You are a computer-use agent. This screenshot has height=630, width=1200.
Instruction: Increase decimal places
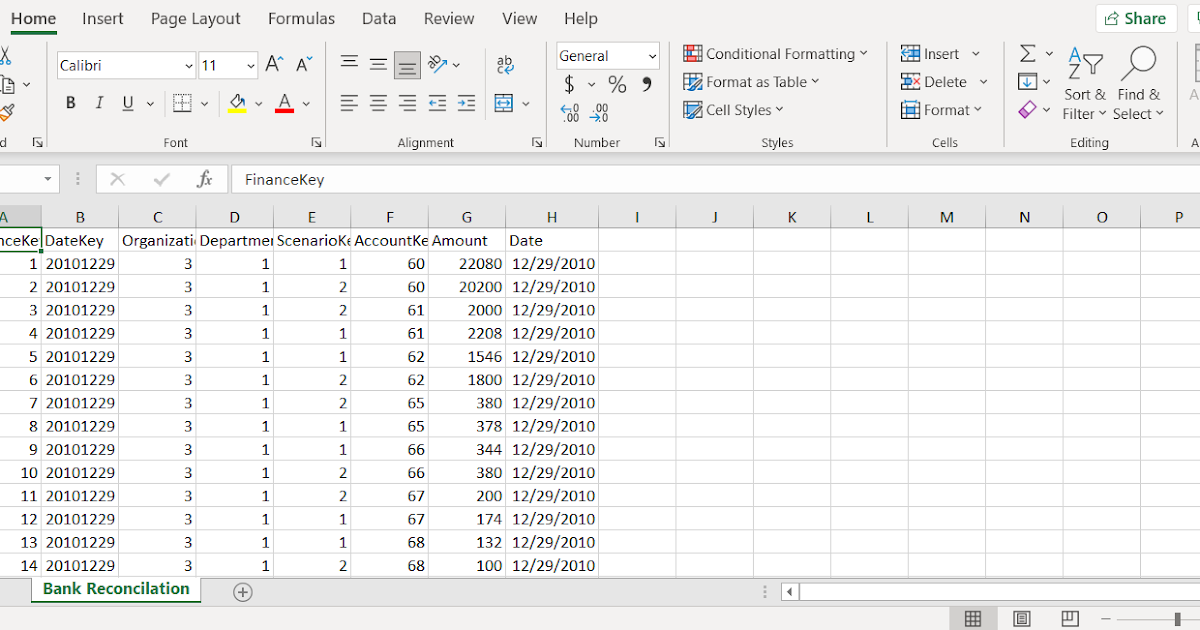coord(572,112)
